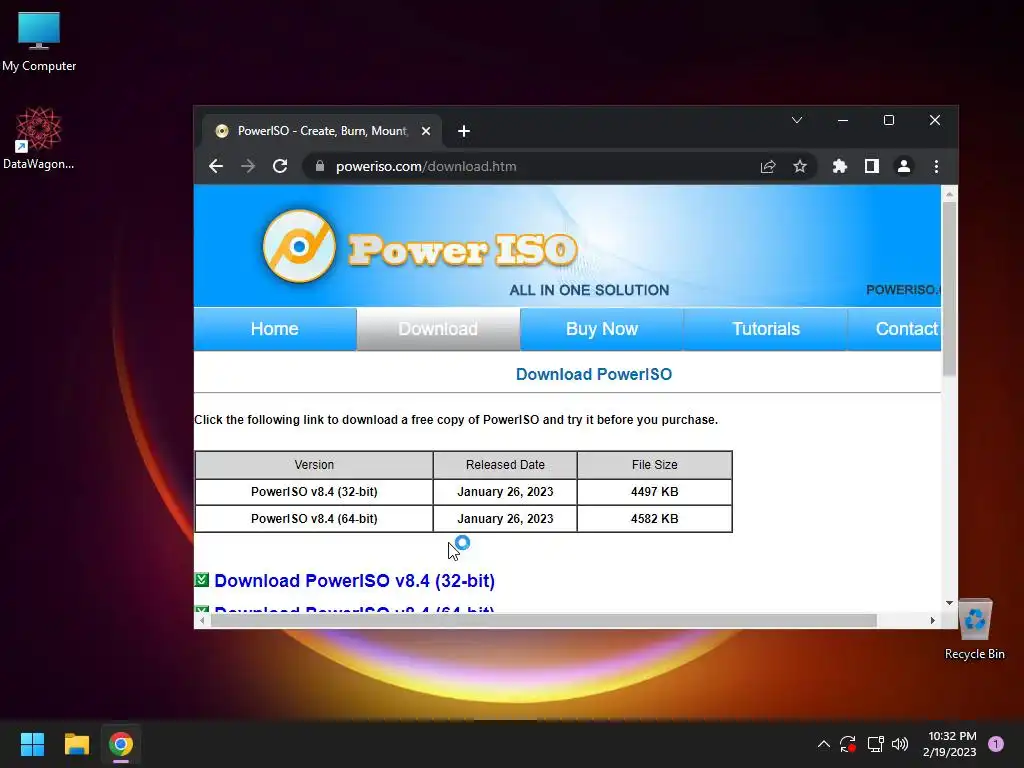Show hidden tray icons chevron

pos(824,744)
